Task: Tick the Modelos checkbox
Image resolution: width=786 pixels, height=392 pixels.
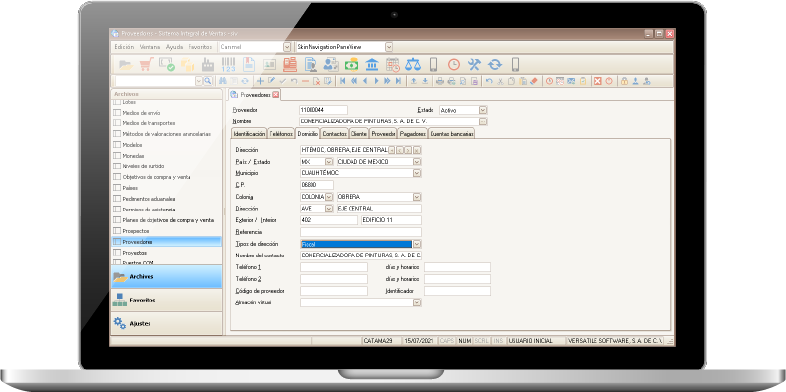Action: pos(117,145)
